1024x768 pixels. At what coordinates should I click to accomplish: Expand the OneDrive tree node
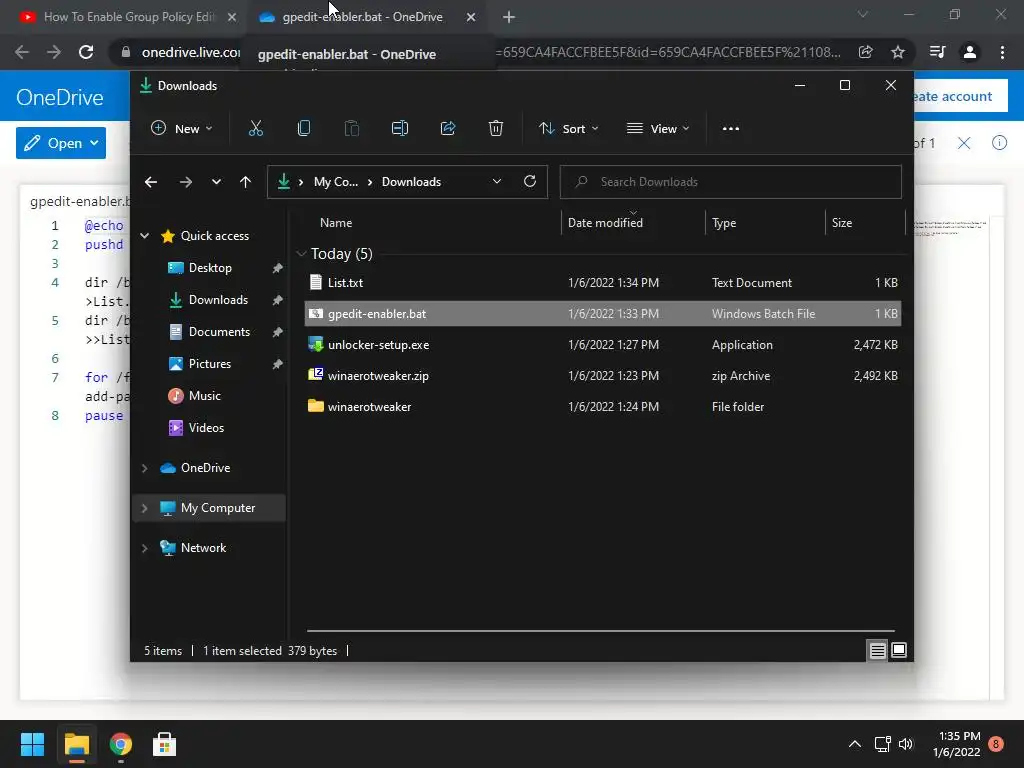click(144, 468)
